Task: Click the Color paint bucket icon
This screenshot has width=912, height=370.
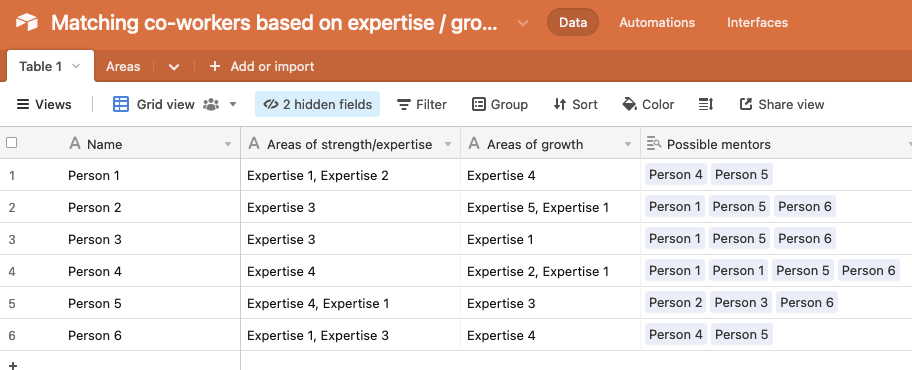Action: 629,105
